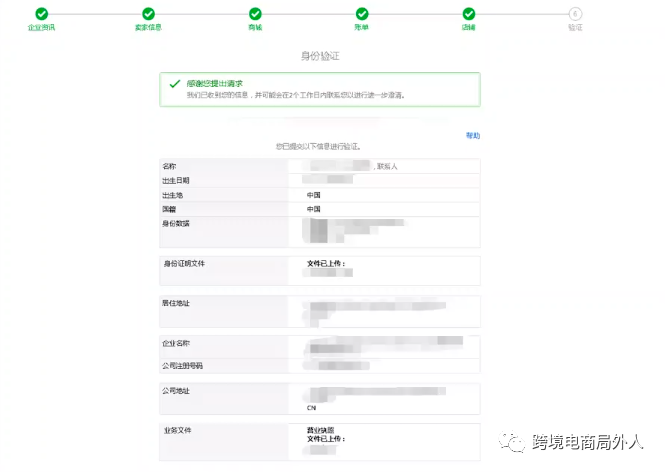The height and width of the screenshot is (472, 665).
Task: Click the 国籍 row label
Action: pyautogui.click(x=169, y=209)
